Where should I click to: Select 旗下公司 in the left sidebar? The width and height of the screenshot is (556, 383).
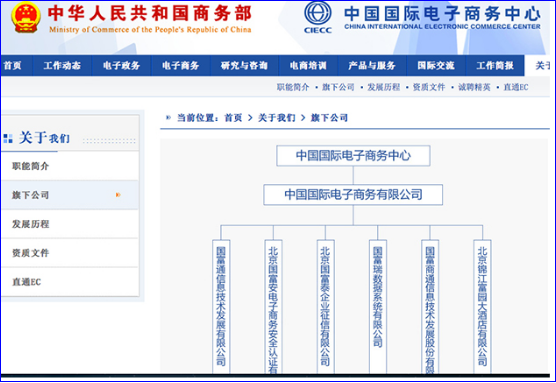coord(70,195)
